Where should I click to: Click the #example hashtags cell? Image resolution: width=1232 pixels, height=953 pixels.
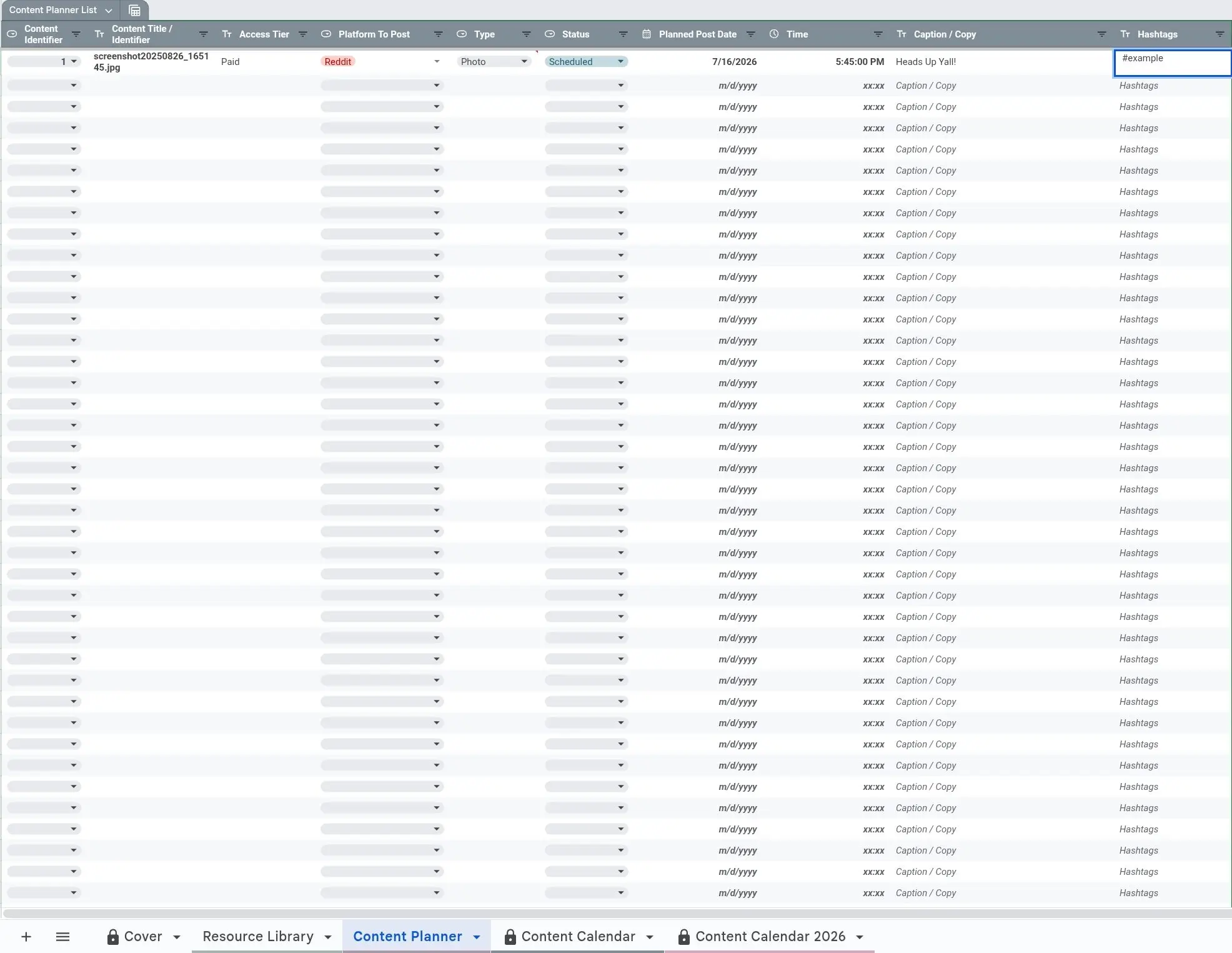(x=1172, y=62)
